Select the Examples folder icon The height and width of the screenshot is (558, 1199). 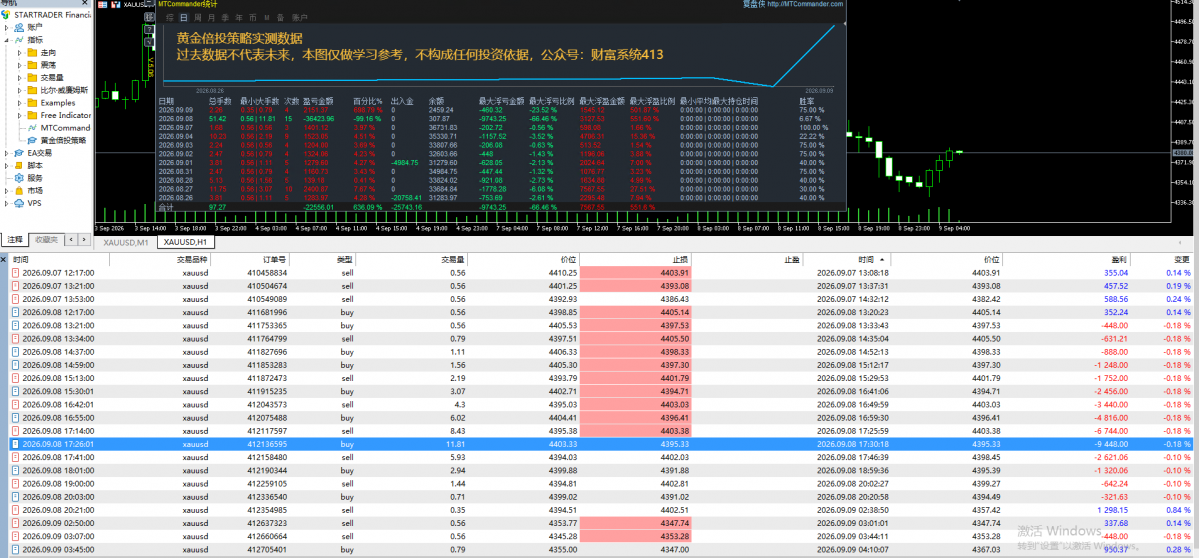(x=32, y=102)
